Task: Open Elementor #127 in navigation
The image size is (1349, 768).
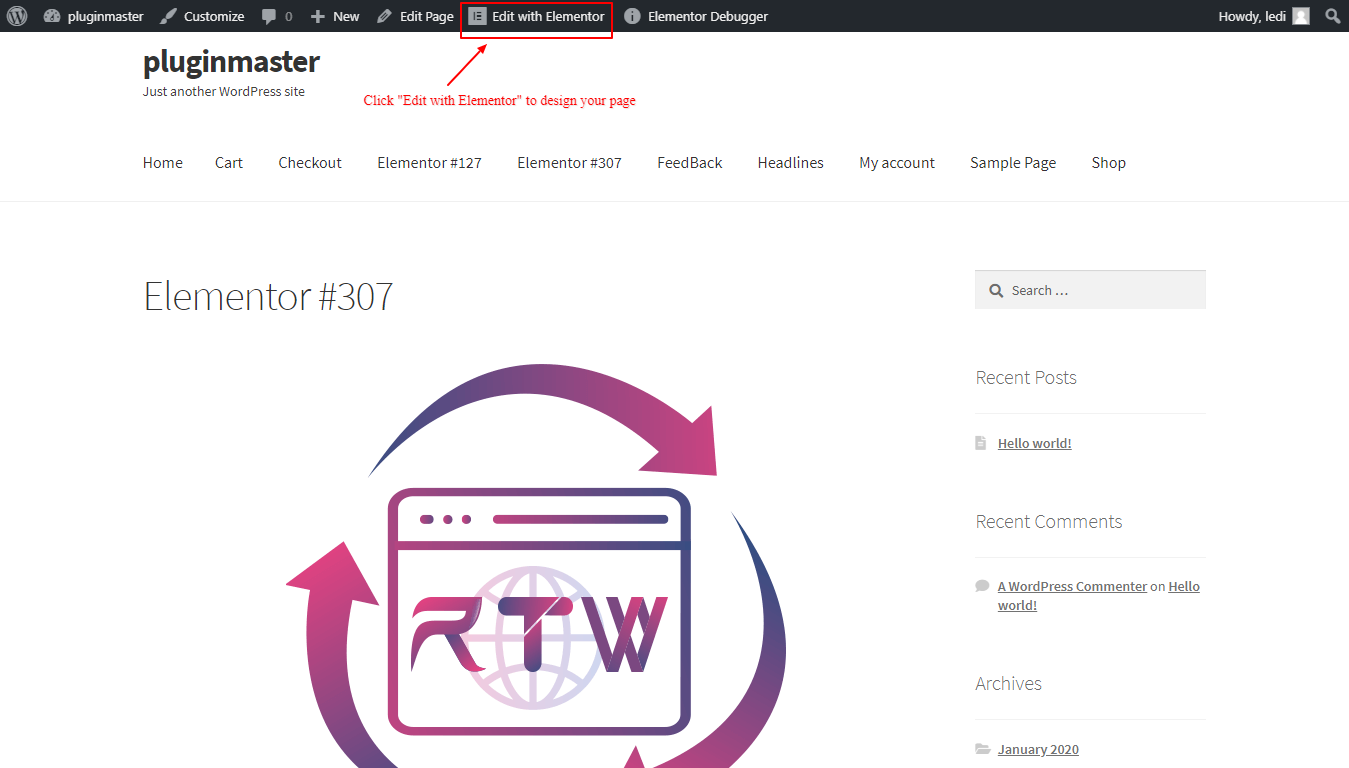Action: coord(429,163)
